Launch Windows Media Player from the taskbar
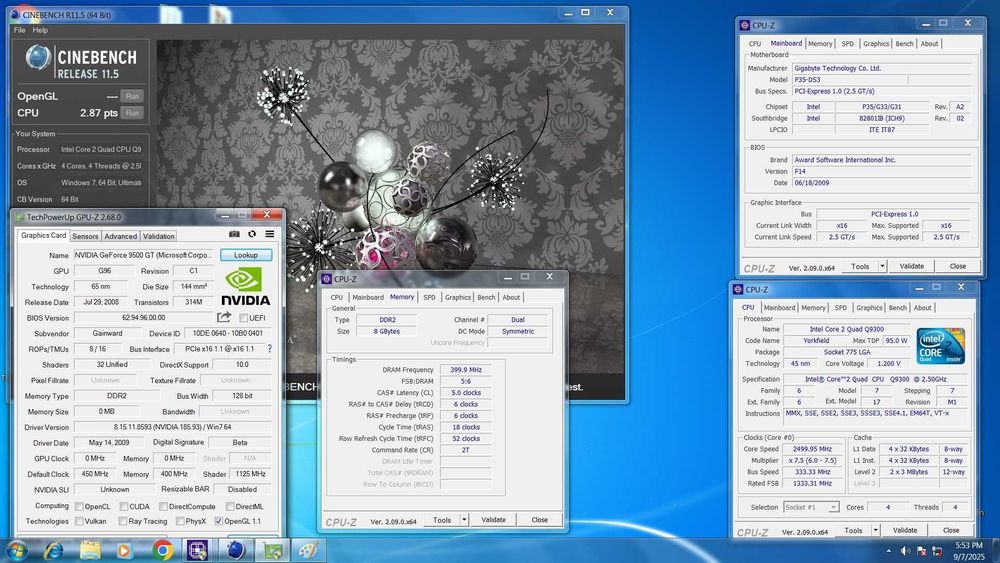This screenshot has height=563, width=1000. (x=124, y=549)
